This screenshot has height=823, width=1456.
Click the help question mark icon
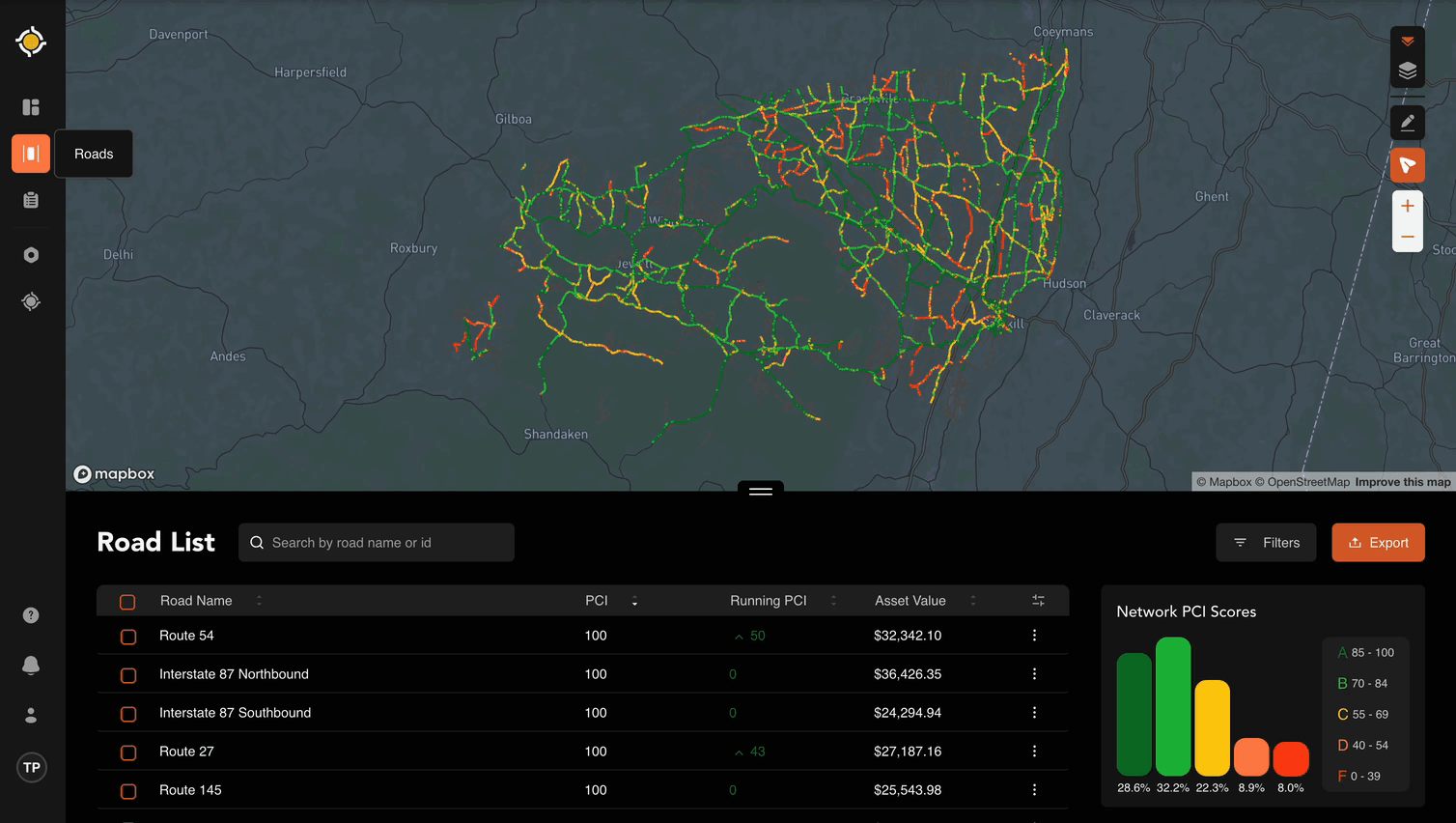pyautogui.click(x=31, y=615)
